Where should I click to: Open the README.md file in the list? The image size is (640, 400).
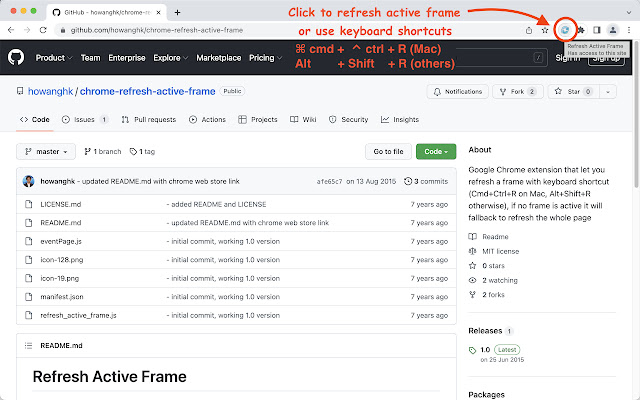click(x=60, y=223)
